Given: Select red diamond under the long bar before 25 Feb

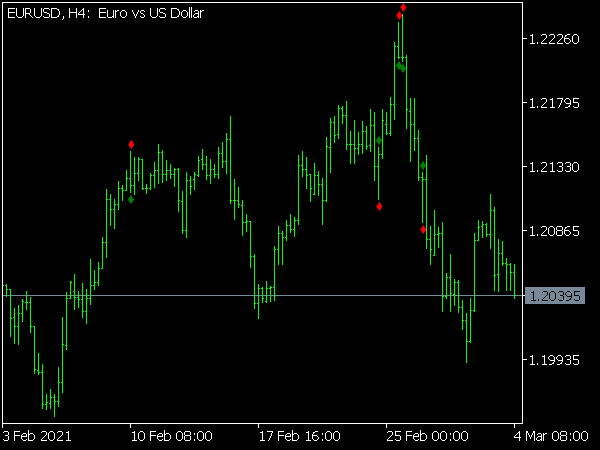Looking at the screenshot, I should (379, 207).
